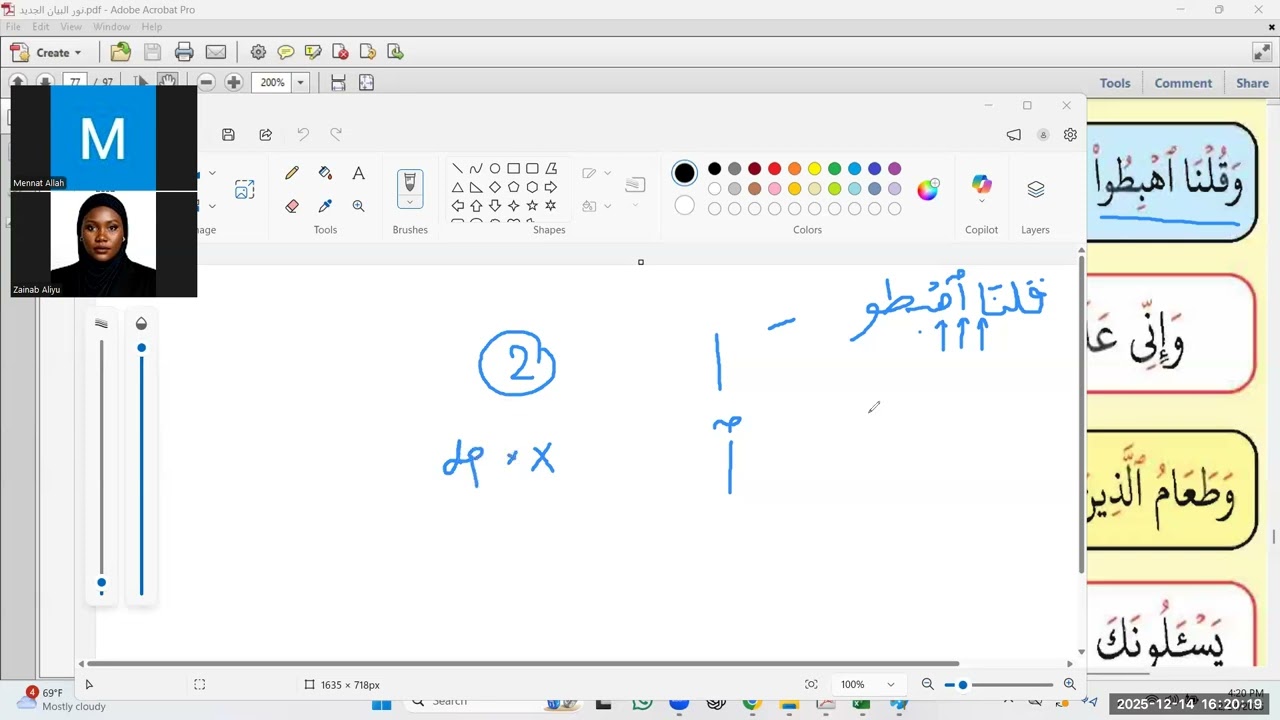
Task: Open the Windows Start button
Action: click(x=381, y=704)
